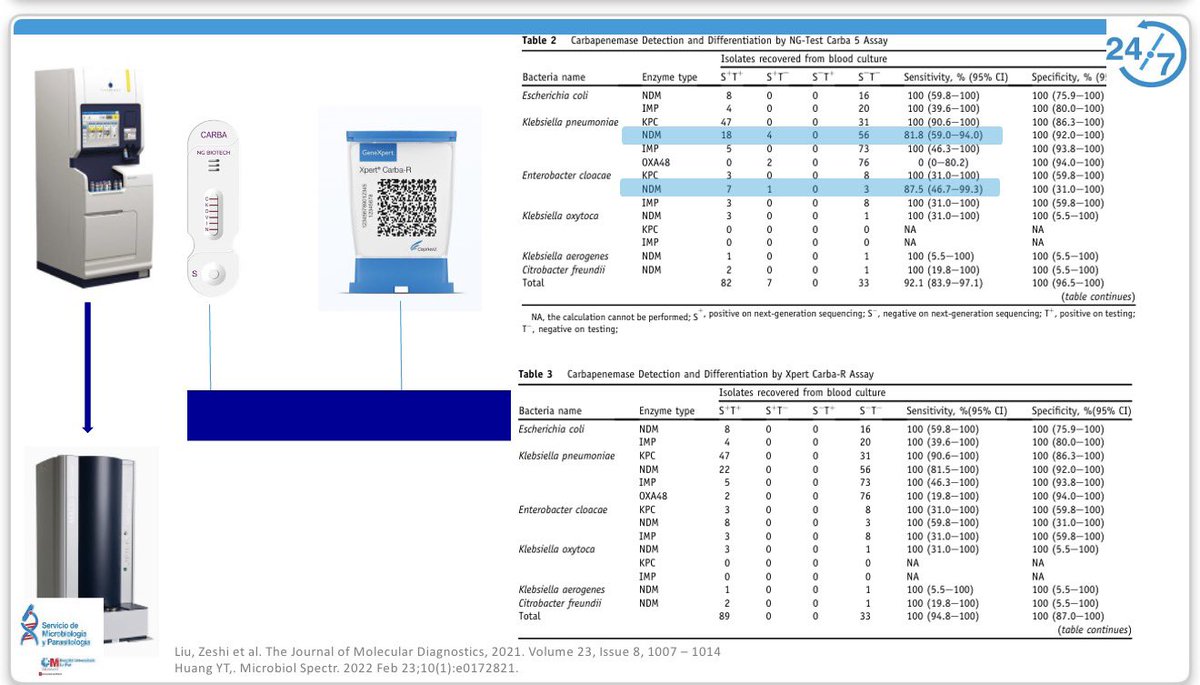Screen dimensions: 1200x685
Task: Click Citrobacter freundii in Table 3
Action: pyautogui.click(x=560, y=604)
